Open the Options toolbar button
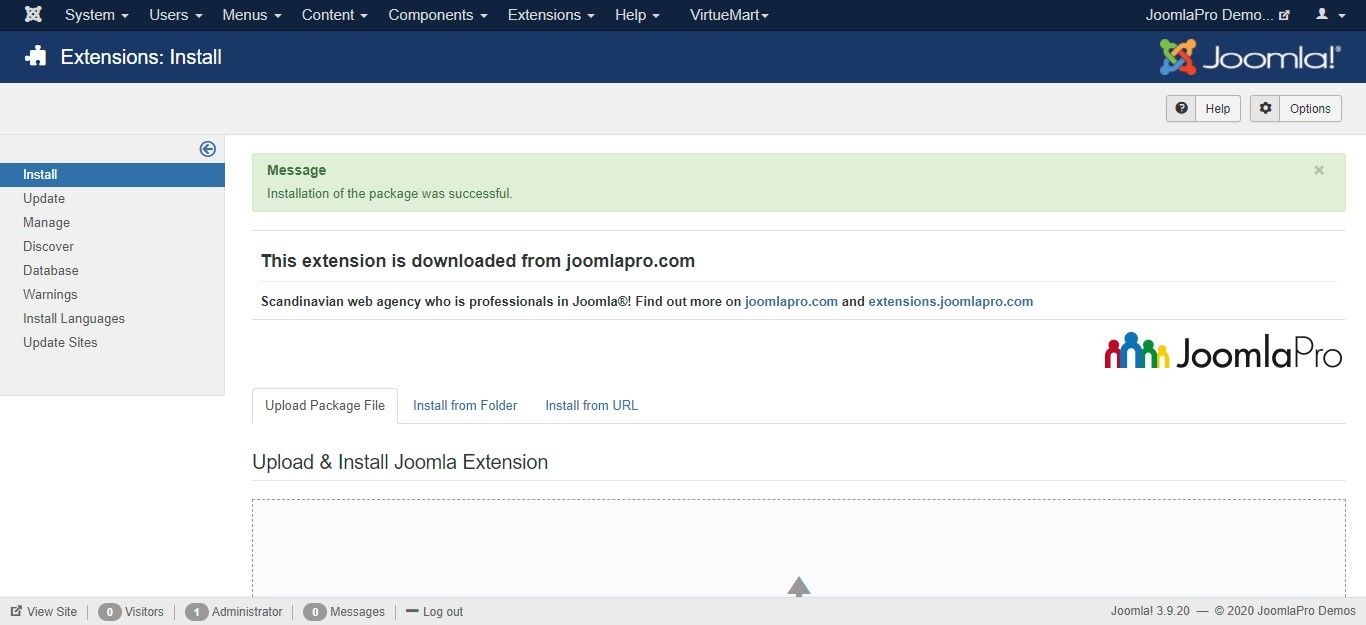This screenshot has width=1366, height=625. coord(1296,109)
